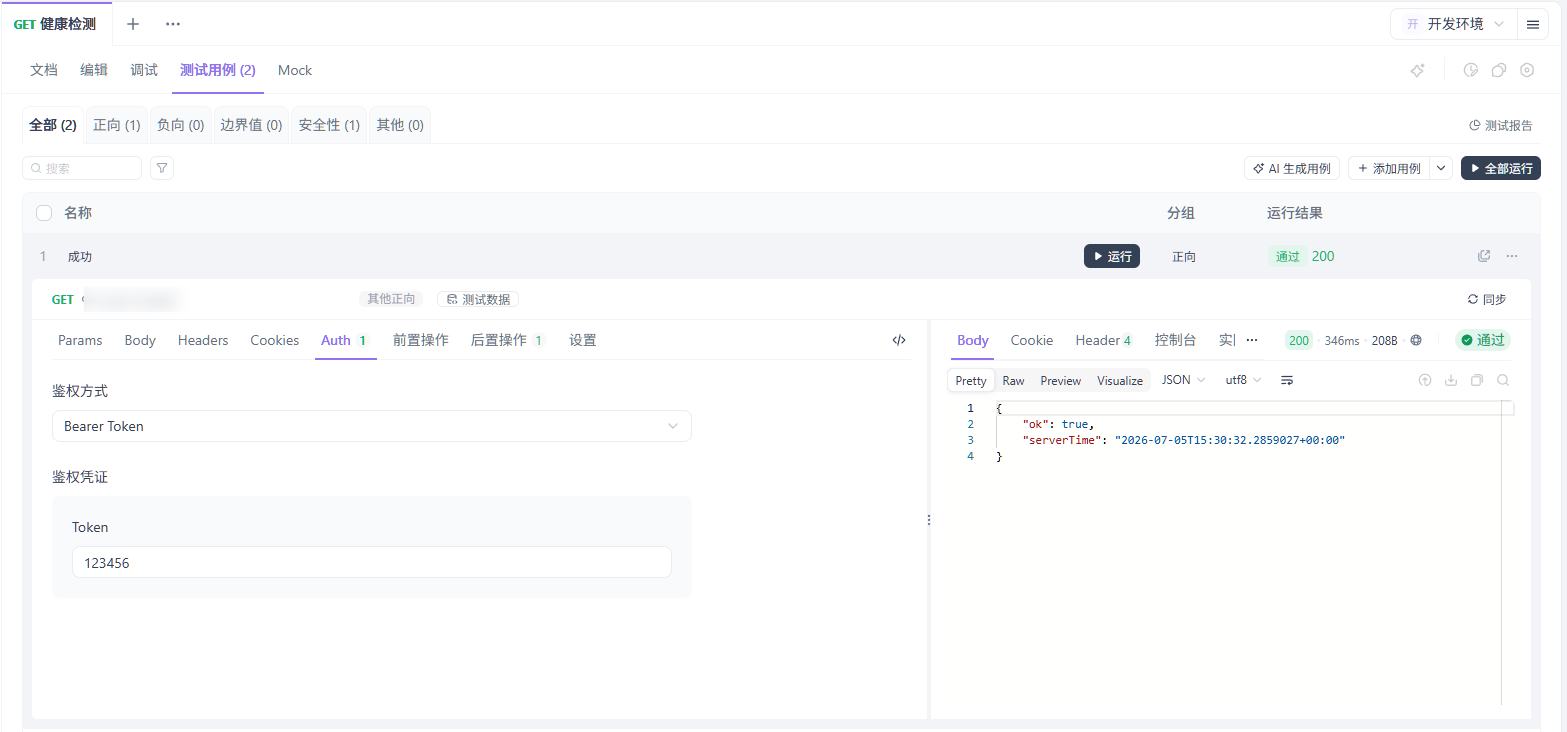The height and width of the screenshot is (732, 1567).
Task: Filter cases by 其他 (0)
Action: point(400,125)
